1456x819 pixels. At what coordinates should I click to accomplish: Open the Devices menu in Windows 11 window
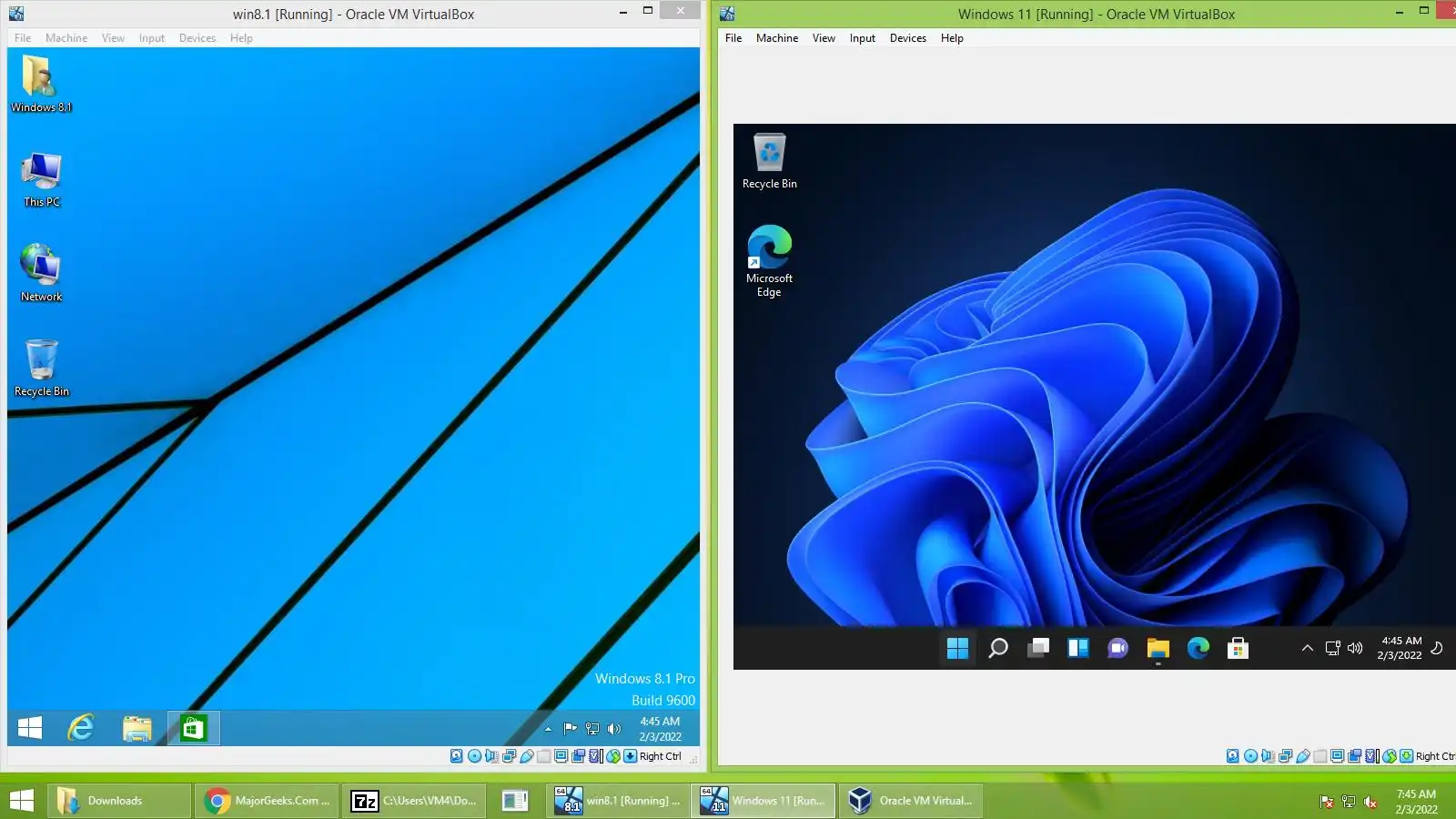pyautogui.click(x=908, y=38)
